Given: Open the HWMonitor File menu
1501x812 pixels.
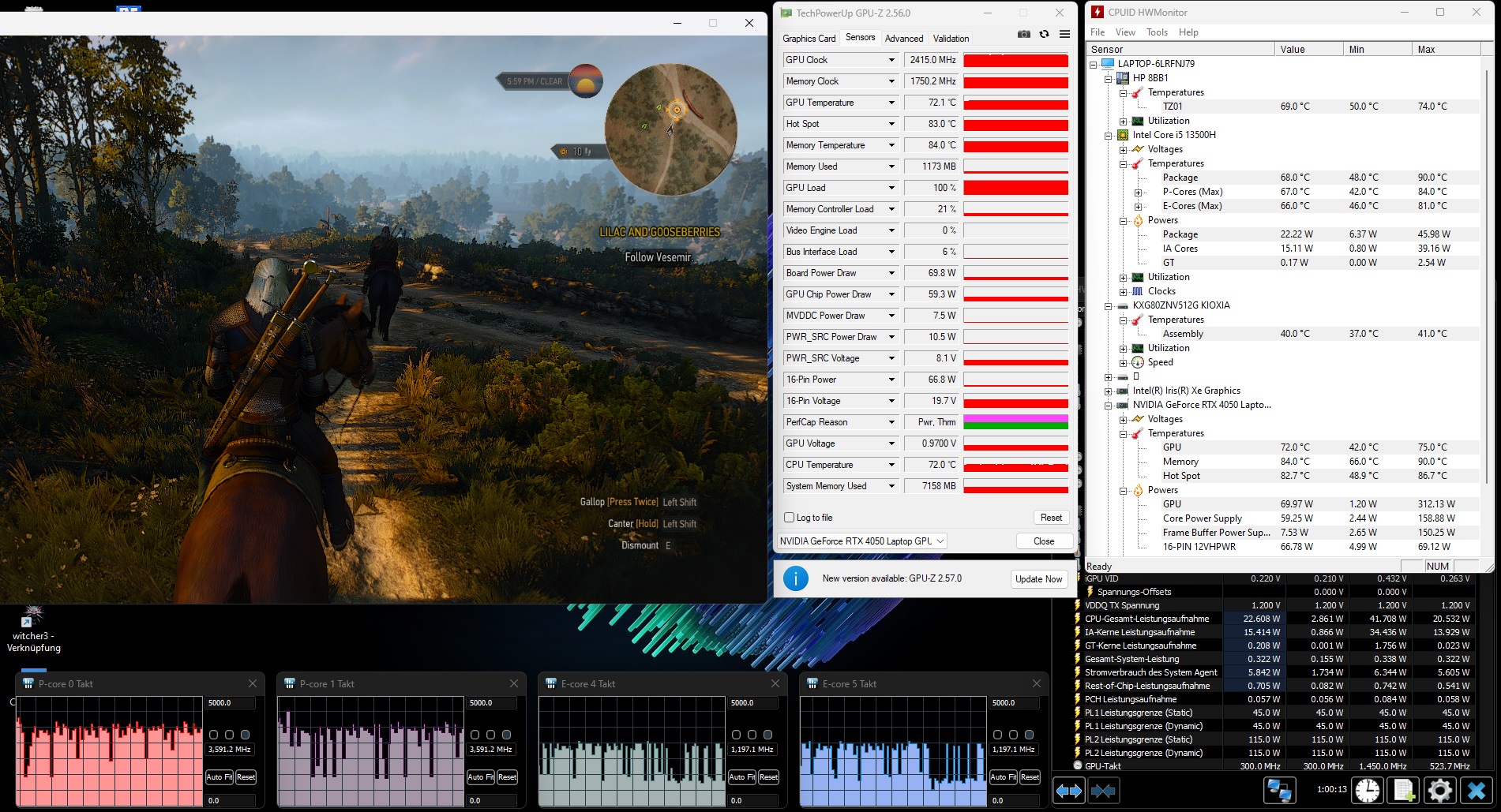Looking at the screenshot, I should click(x=1098, y=32).
